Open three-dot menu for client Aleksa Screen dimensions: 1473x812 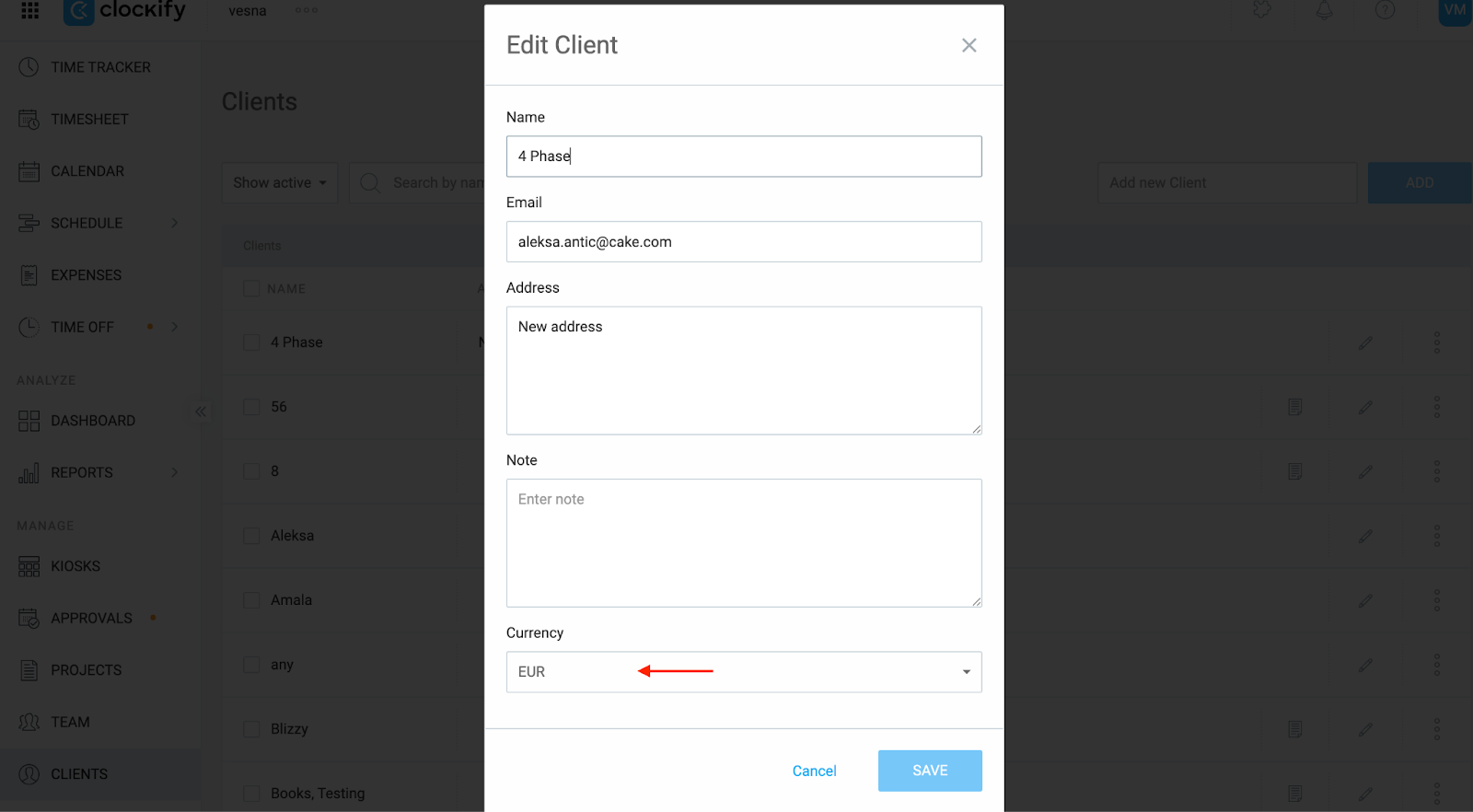tap(1436, 536)
